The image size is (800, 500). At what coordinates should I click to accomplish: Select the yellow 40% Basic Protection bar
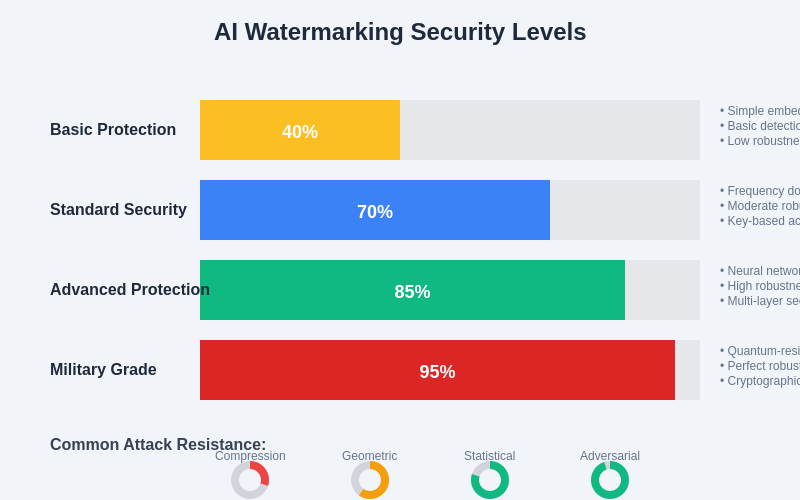(x=300, y=130)
